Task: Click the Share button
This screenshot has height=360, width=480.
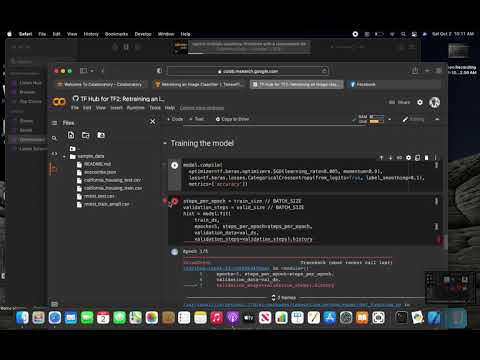Action: pyautogui.click(x=400, y=102)
